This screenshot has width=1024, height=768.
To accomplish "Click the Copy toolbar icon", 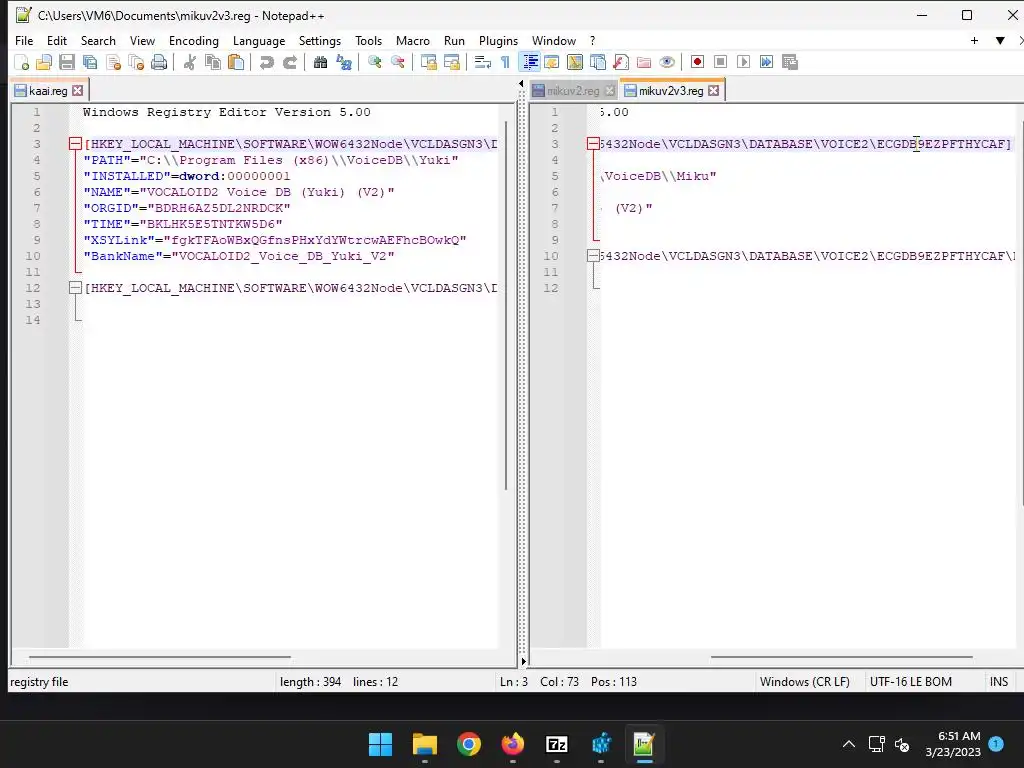I will [213, 62].
